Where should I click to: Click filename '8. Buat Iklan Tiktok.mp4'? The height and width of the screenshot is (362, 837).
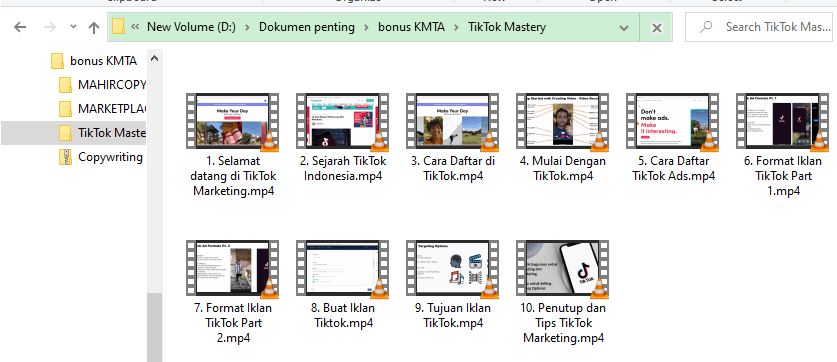343,316
